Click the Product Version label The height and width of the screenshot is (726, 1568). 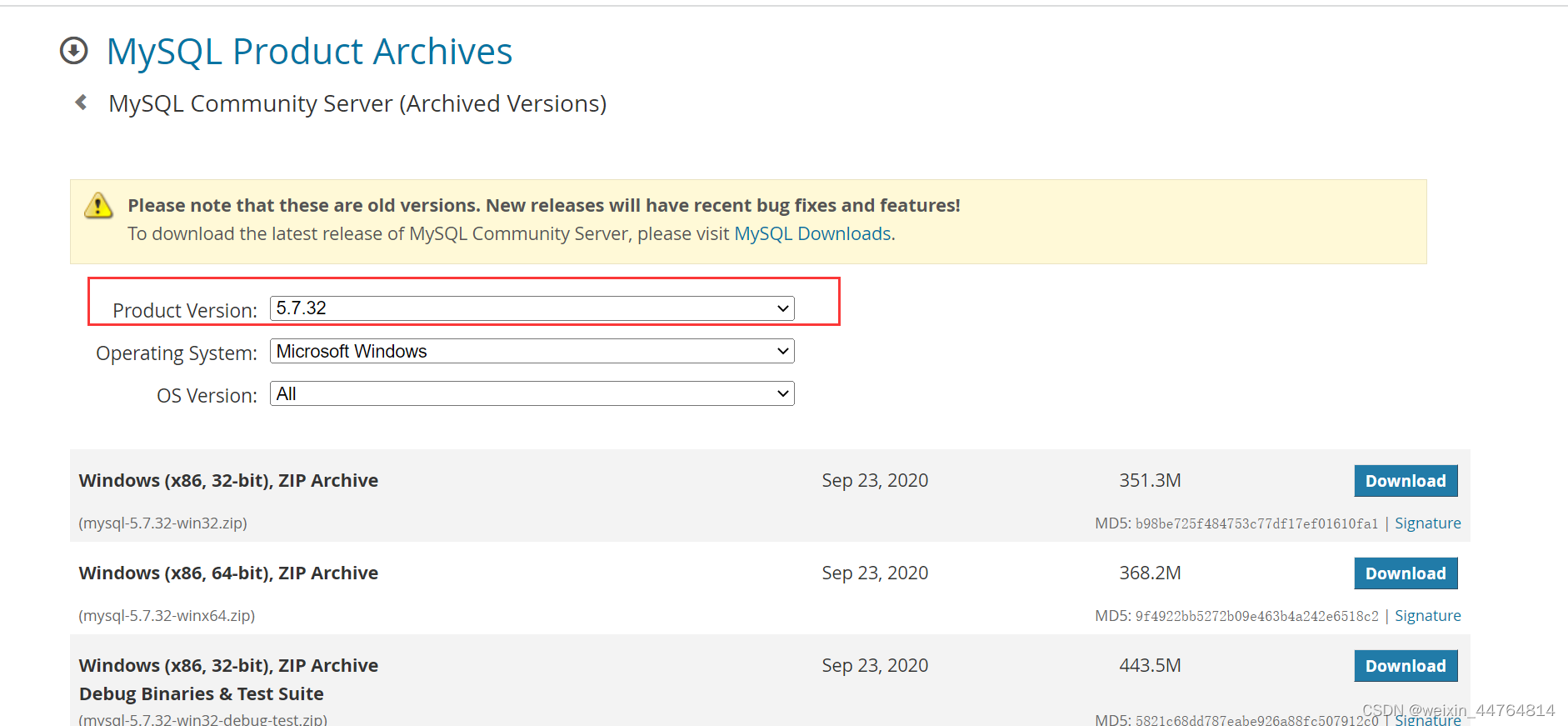pyautogui.click(x=185, y=311)
